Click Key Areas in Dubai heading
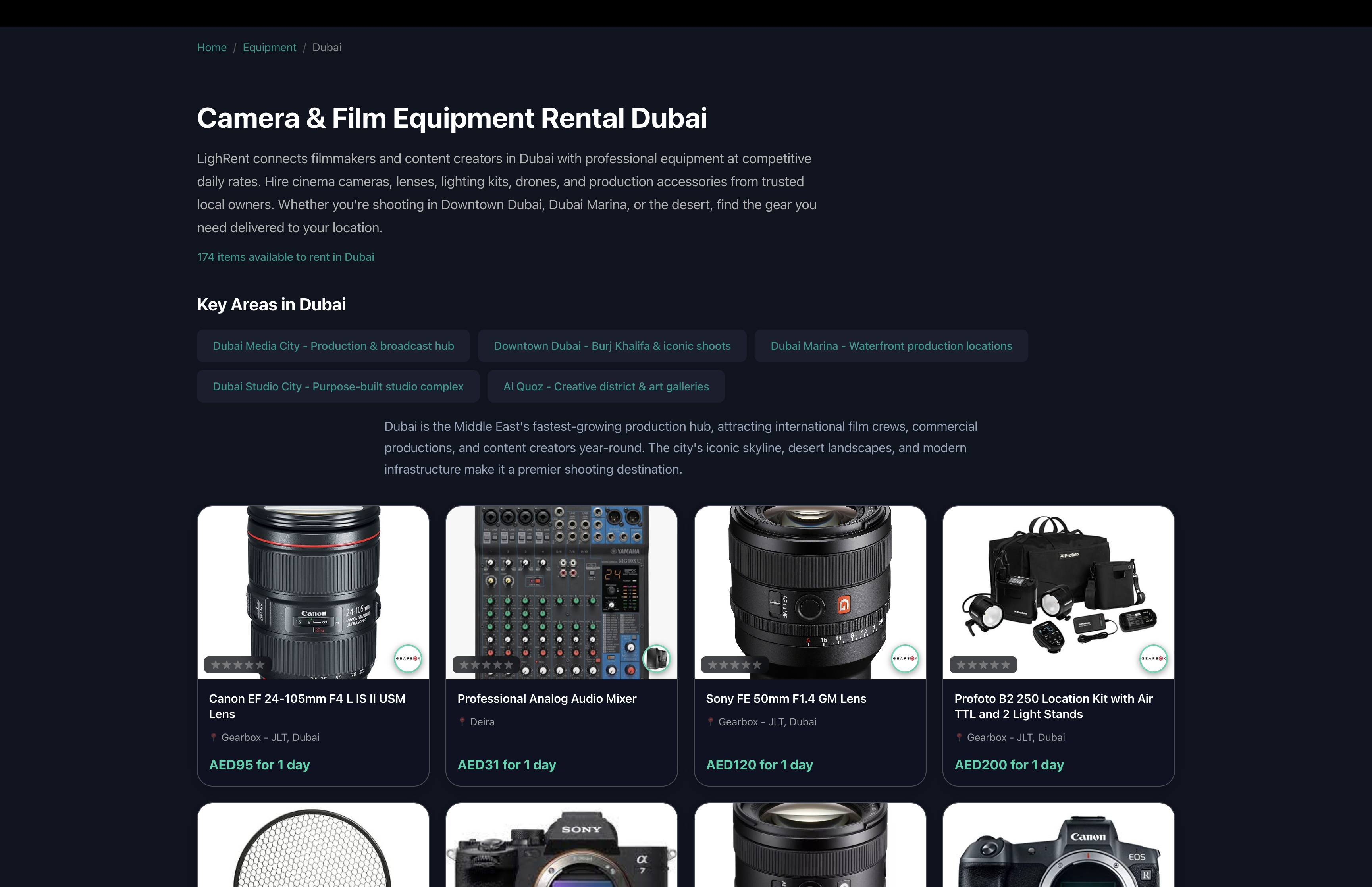Viewport: 1372px width, 887px height. [x=271, y=305]
